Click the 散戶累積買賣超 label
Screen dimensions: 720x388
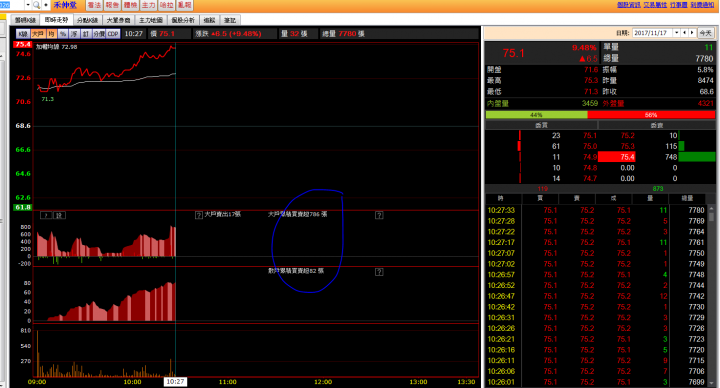[296, 271]
